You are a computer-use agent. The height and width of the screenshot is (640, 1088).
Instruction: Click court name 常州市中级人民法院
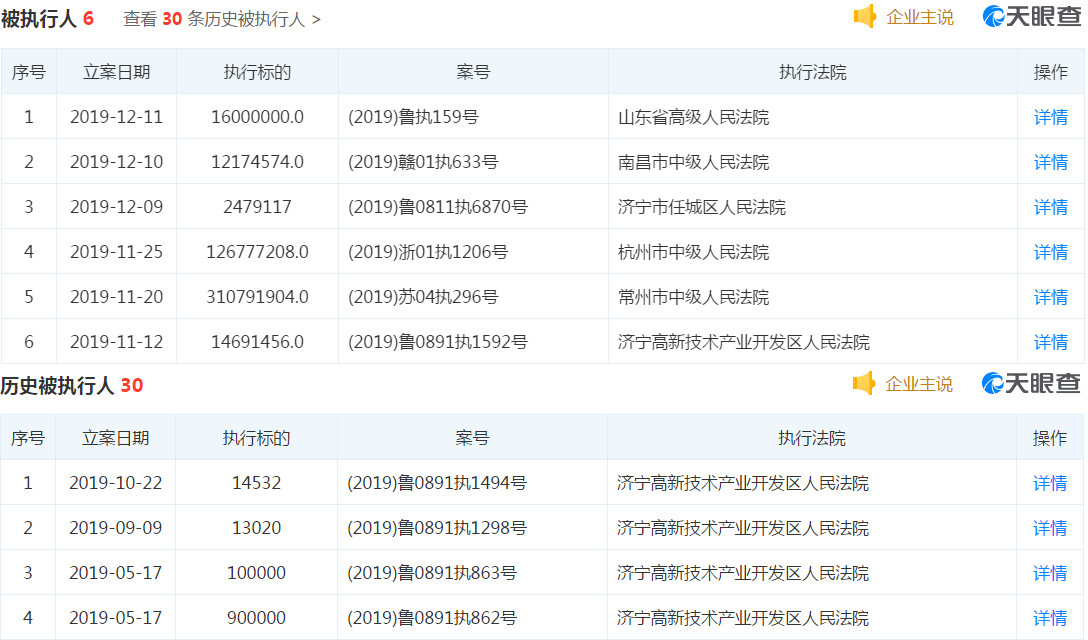tap(693, 298)
